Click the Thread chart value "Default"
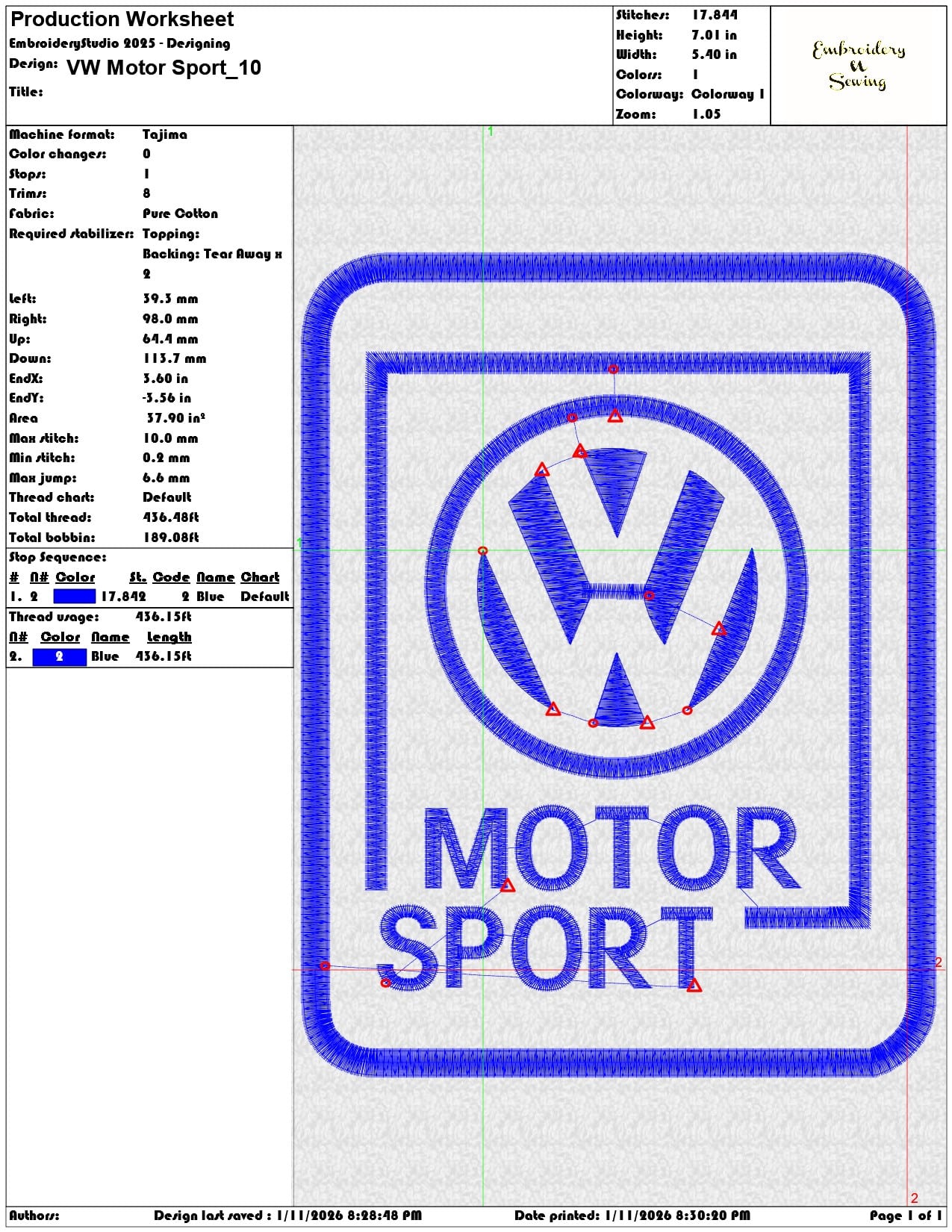This screenshot has width=952, height=1232. click(167, 497)
